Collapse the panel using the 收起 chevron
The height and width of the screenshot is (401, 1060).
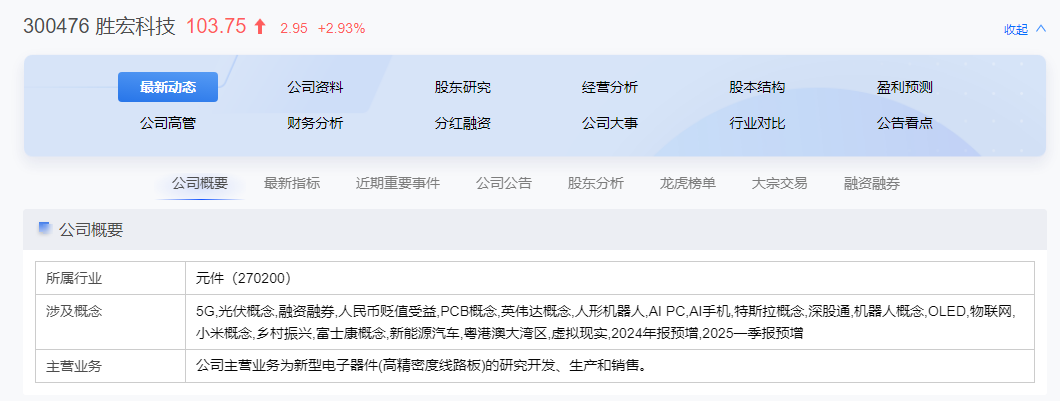tap(1040, 29)
